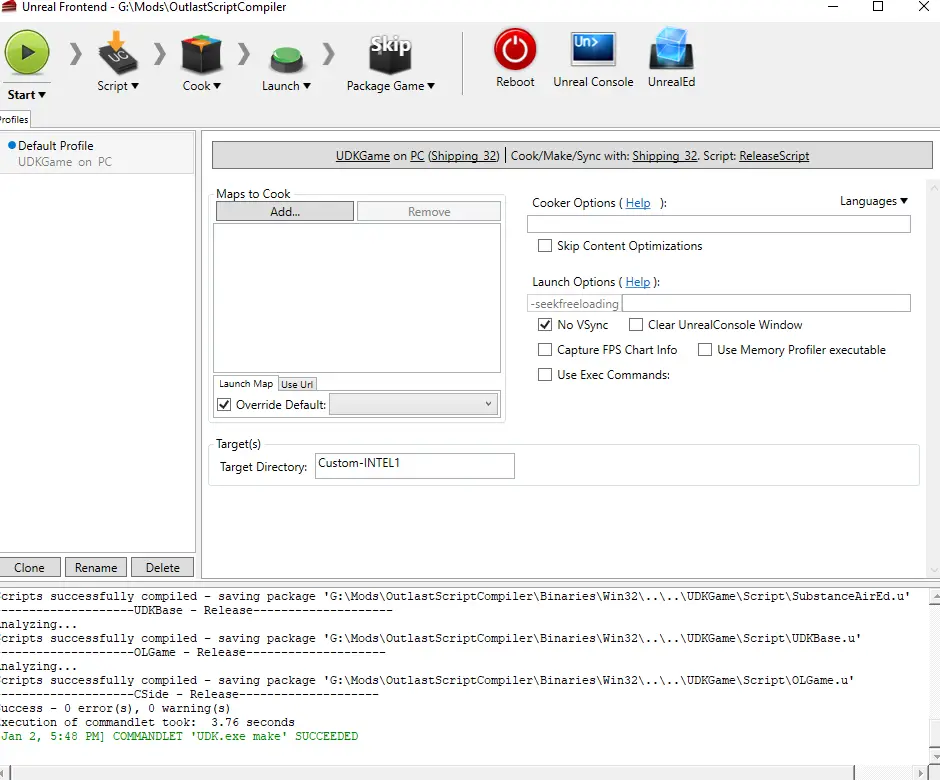Click the Package Game skip icon

[390, 54]
